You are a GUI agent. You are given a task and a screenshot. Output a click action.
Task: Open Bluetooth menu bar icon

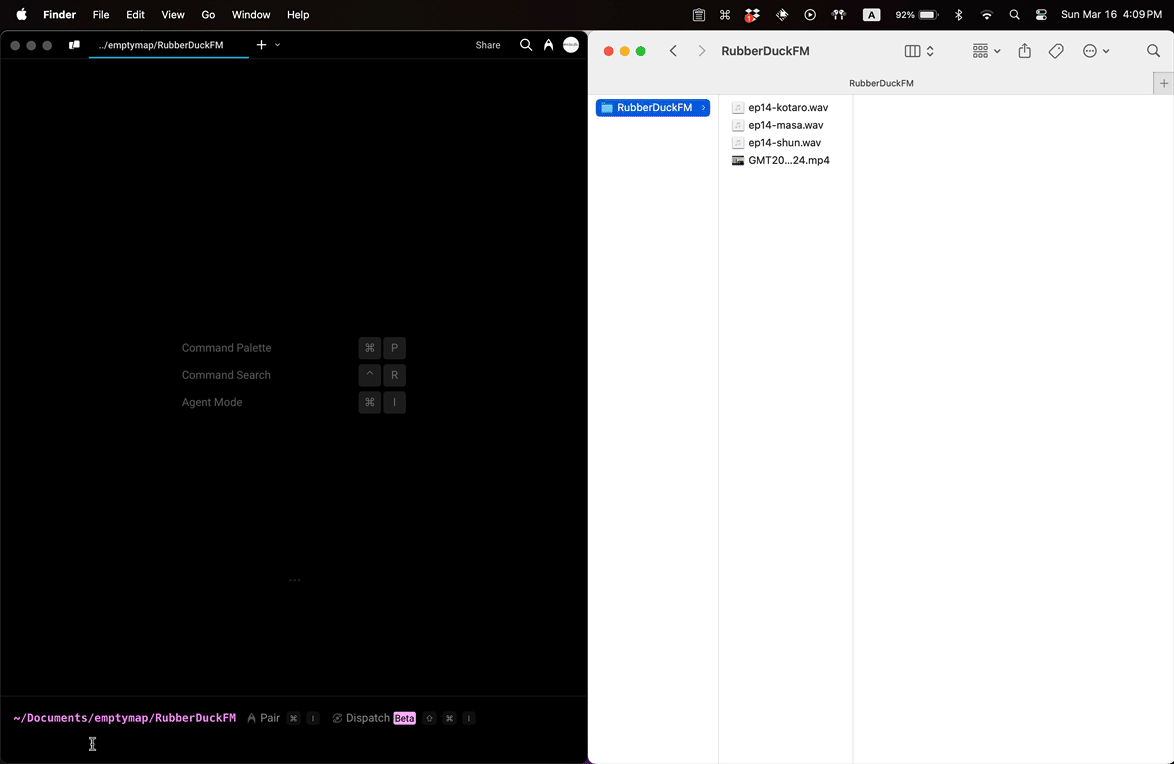pyautogui.click(x=958, y=14)
